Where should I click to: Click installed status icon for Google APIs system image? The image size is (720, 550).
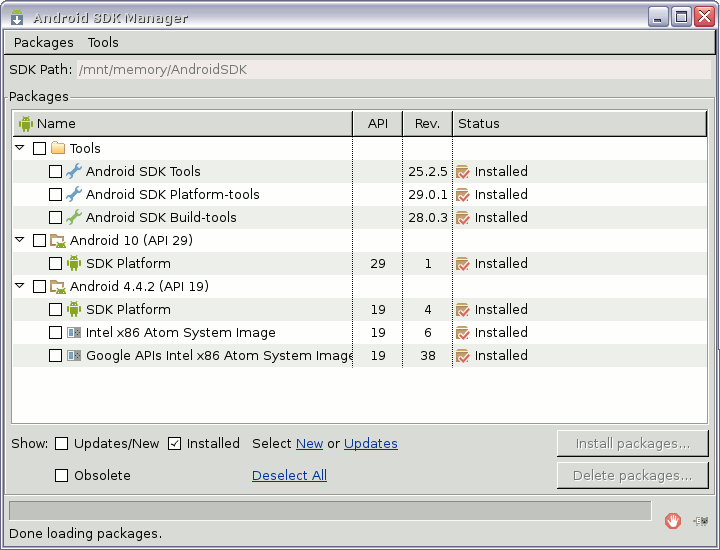click(463, 355)
